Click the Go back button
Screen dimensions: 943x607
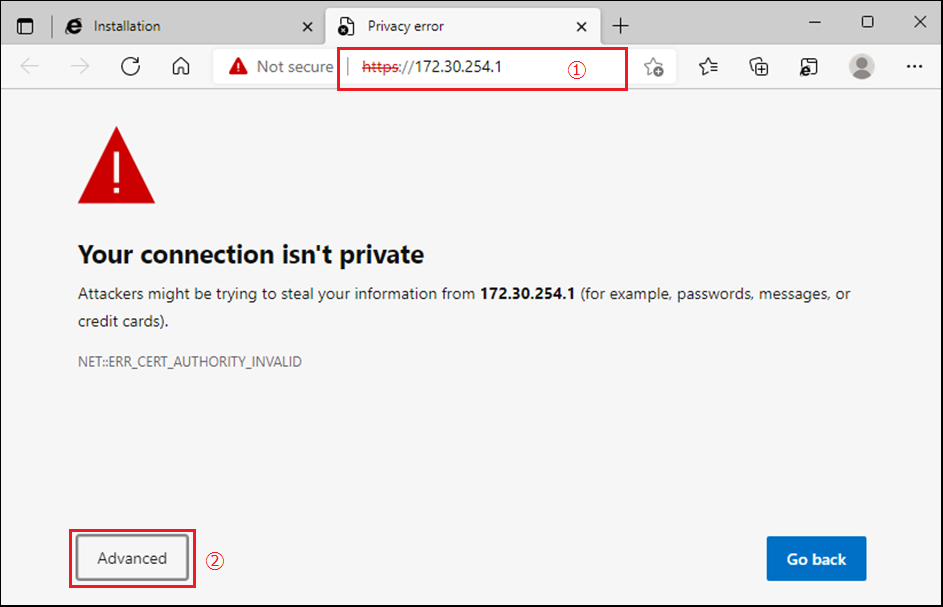(816, 559)
